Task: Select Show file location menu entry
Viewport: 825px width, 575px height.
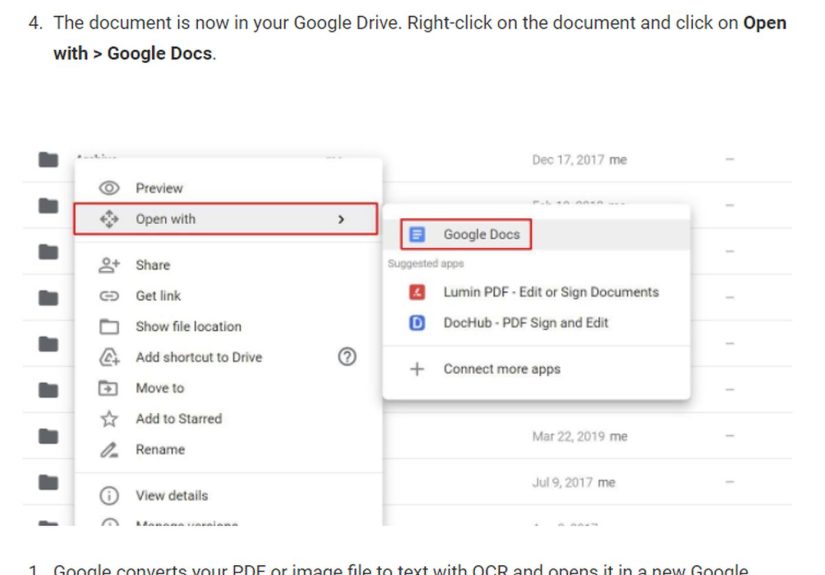Action: (x=188, y=327)
